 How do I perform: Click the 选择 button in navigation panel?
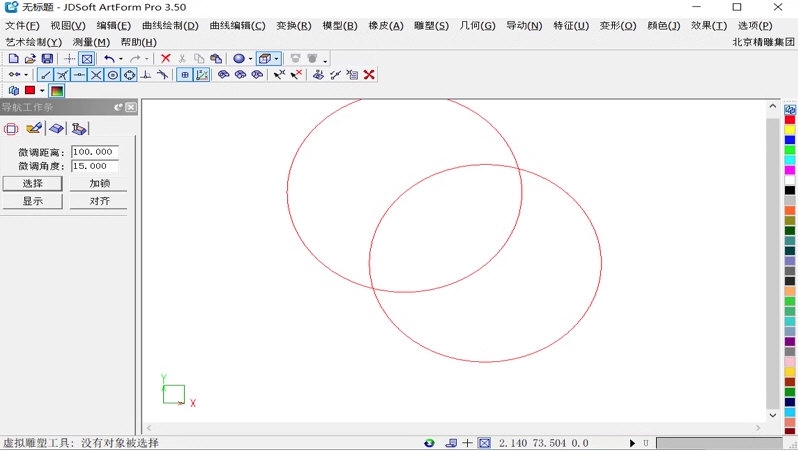coord(33,183)
